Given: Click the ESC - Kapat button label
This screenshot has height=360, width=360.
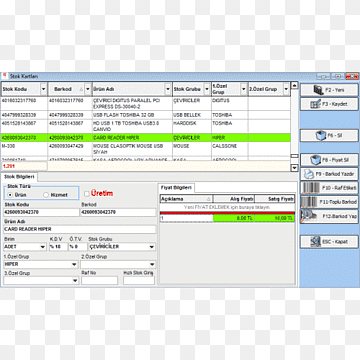Looking at the screenshot, I should click(x=335, y=242).
